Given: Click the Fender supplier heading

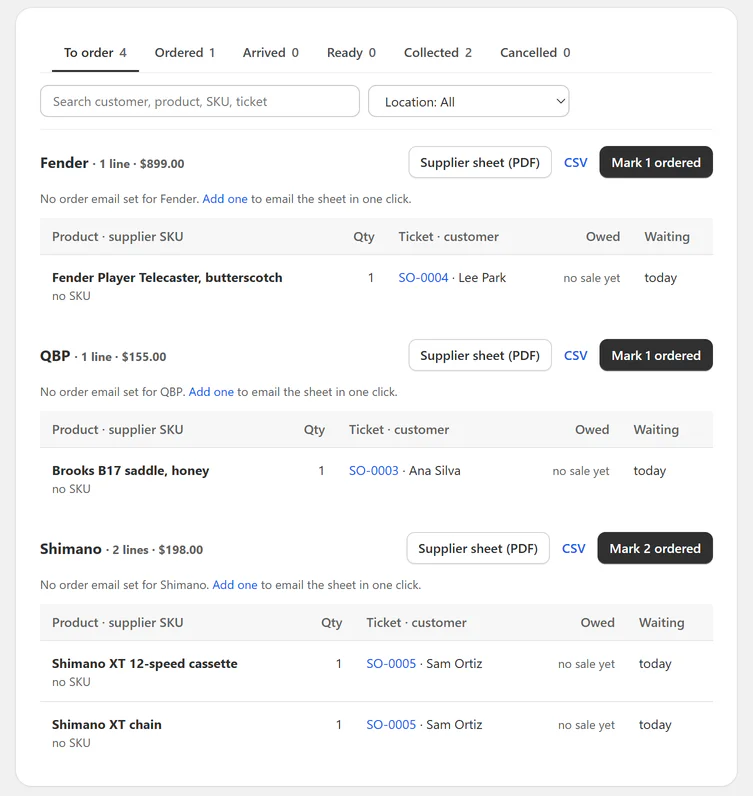Looking at the screenshot, I should (x=64, y=163).
